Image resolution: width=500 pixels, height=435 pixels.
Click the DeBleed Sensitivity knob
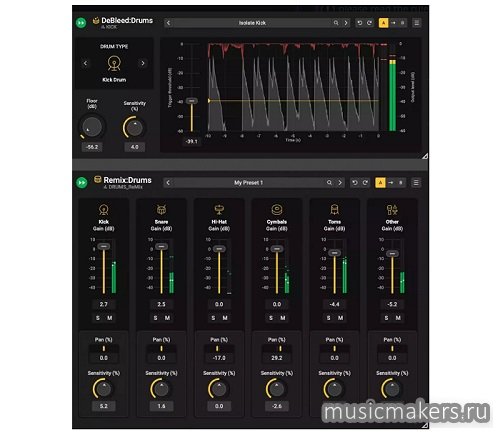pyautogui.click(x=134, y=127)
